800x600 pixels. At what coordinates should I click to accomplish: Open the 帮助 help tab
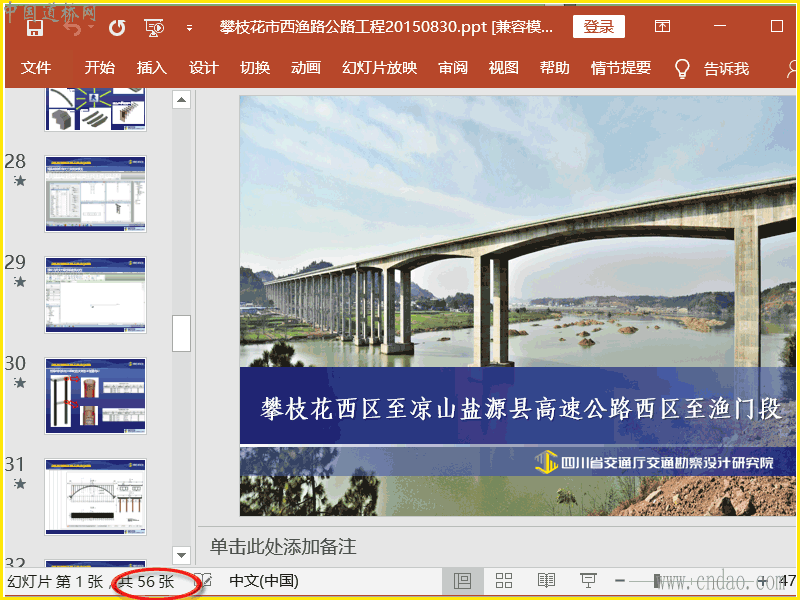click(x=555, y=67)
